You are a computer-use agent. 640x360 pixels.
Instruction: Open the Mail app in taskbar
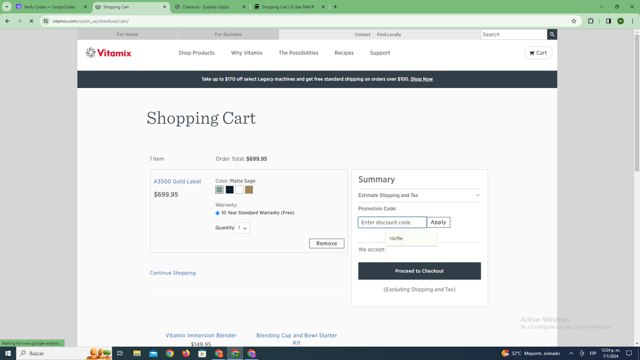coord(153,353)
